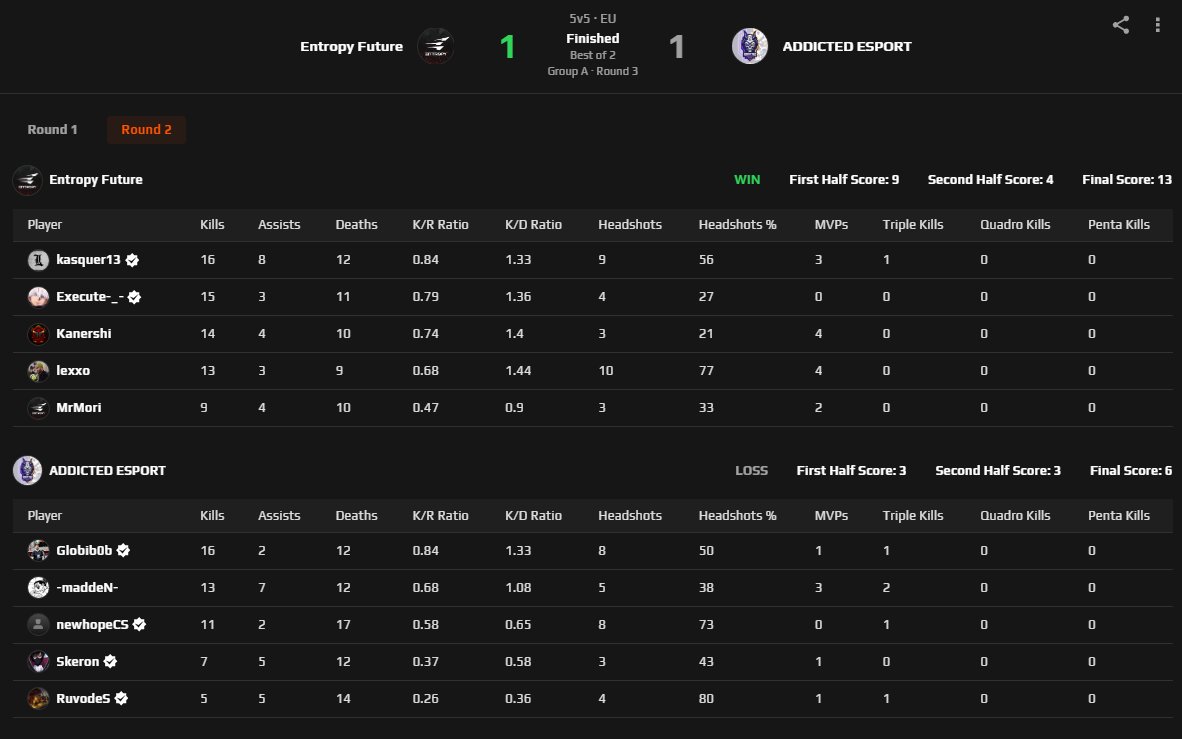
Task: Click 'Final Score: 13' text
Action: coord(1127,179)
